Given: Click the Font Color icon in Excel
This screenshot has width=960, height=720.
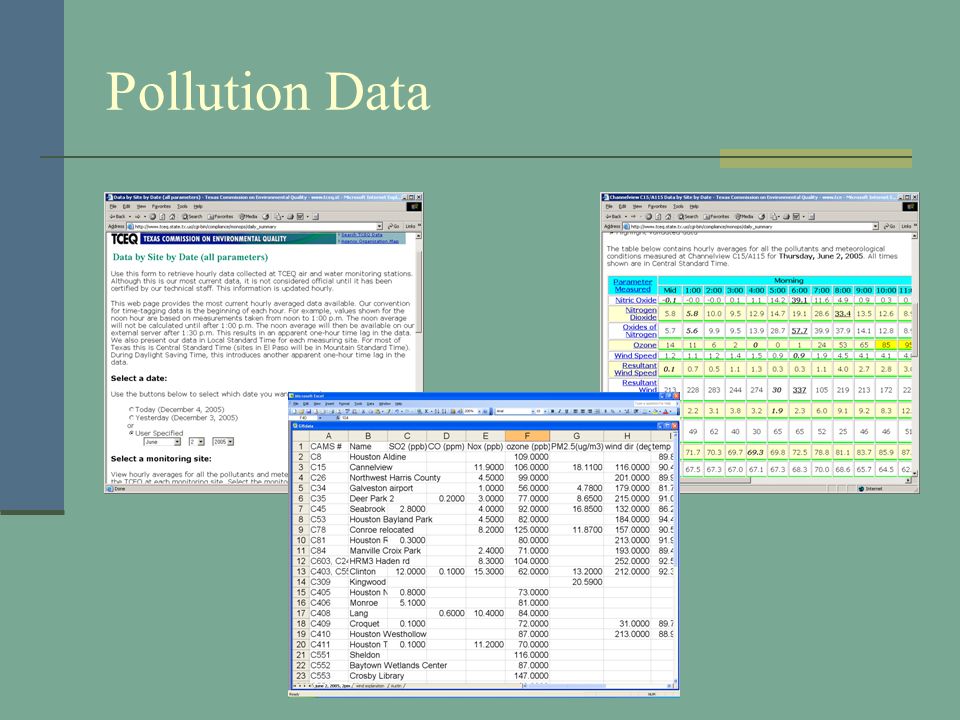Looking at the screenshot, I should point(666,411).
